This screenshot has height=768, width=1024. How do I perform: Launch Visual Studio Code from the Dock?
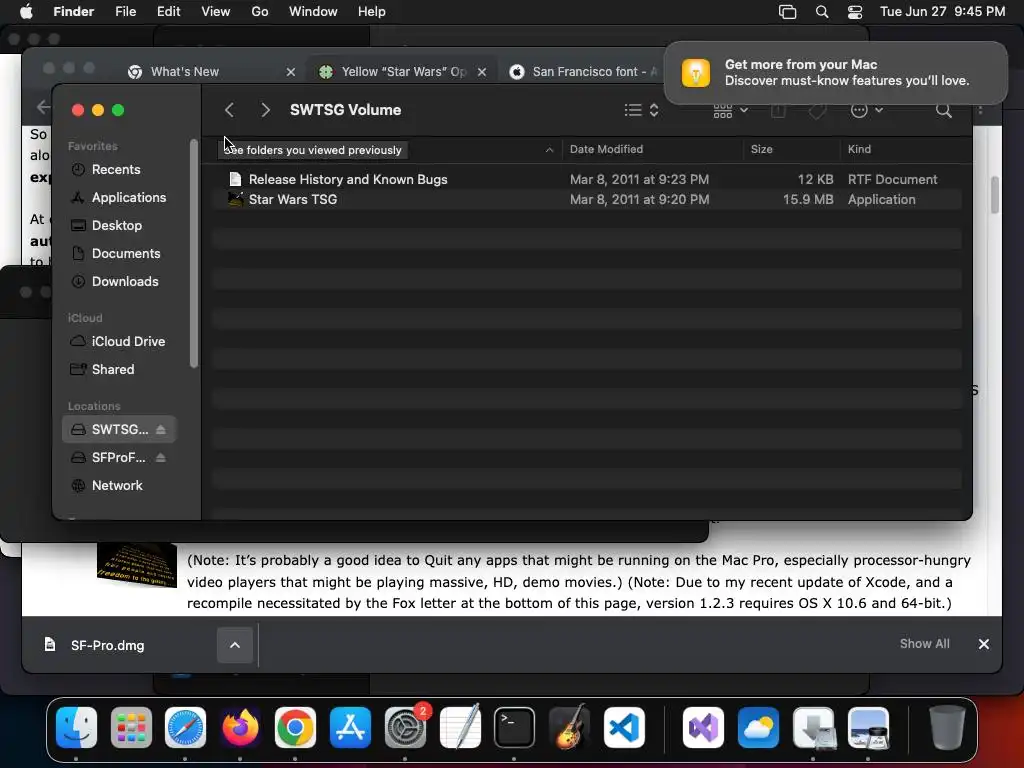click(624, 728)
